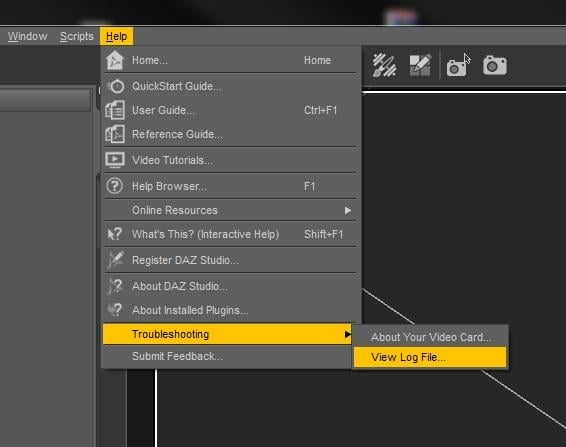Close the open Help menu
Viewport: 566px width, 447px height.
[116, 36]
